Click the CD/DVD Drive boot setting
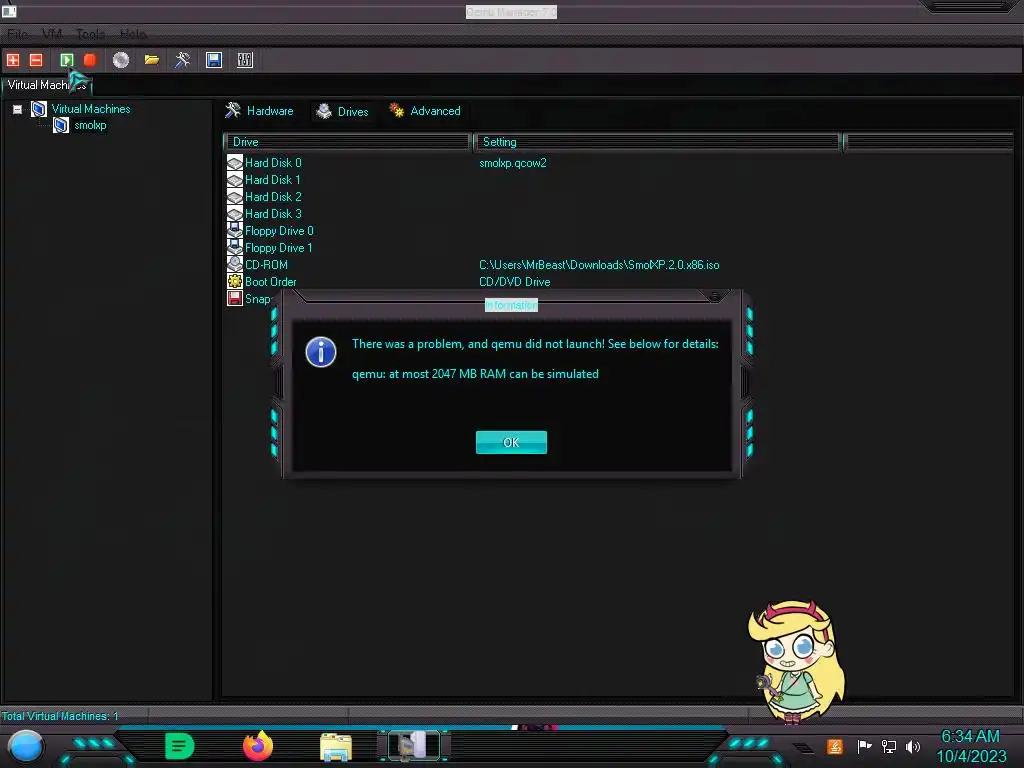The height and width of the screenshot is (768, 1024). (x=515, y=281)
